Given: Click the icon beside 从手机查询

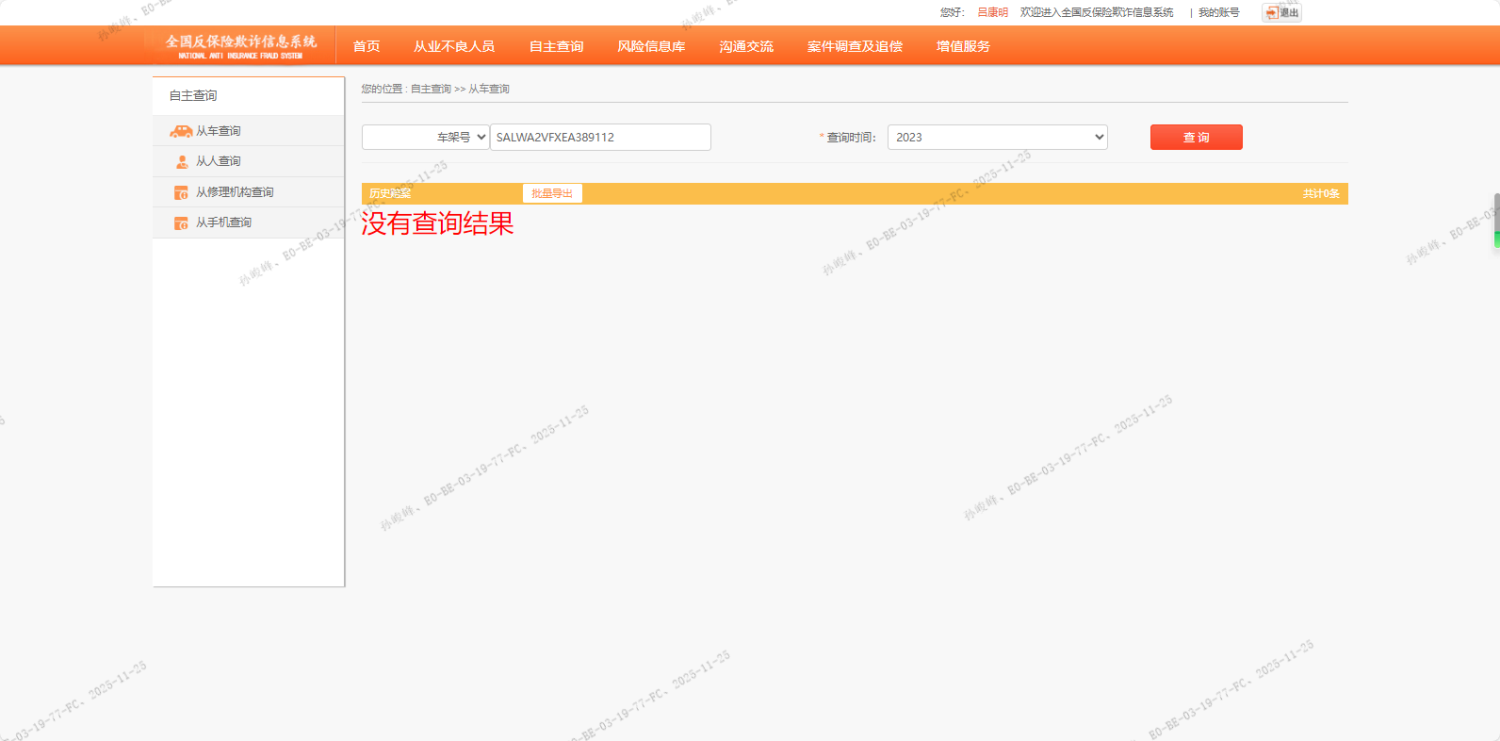Looking at the screenshot, I should (181, 223).
